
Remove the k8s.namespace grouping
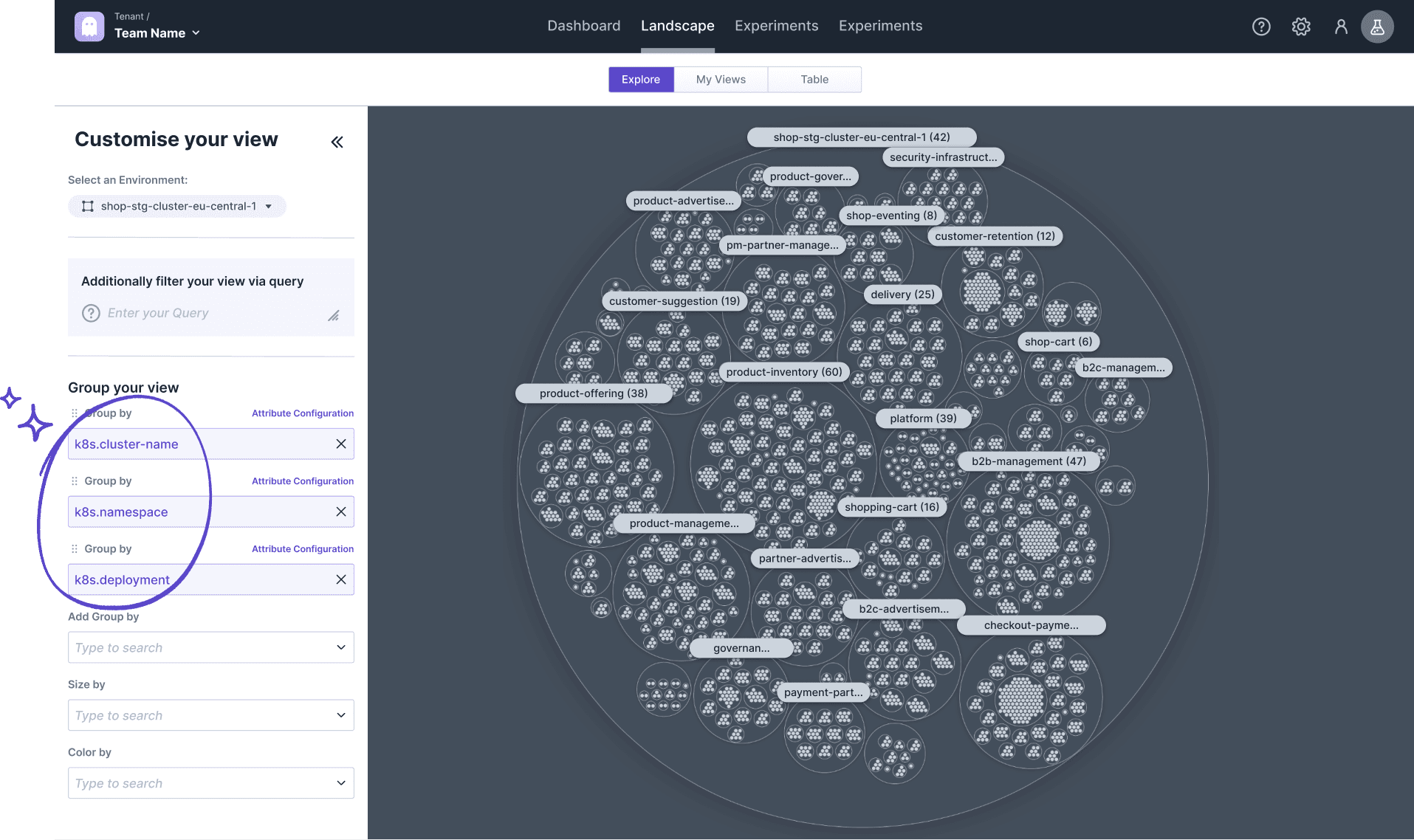(341, 512)
